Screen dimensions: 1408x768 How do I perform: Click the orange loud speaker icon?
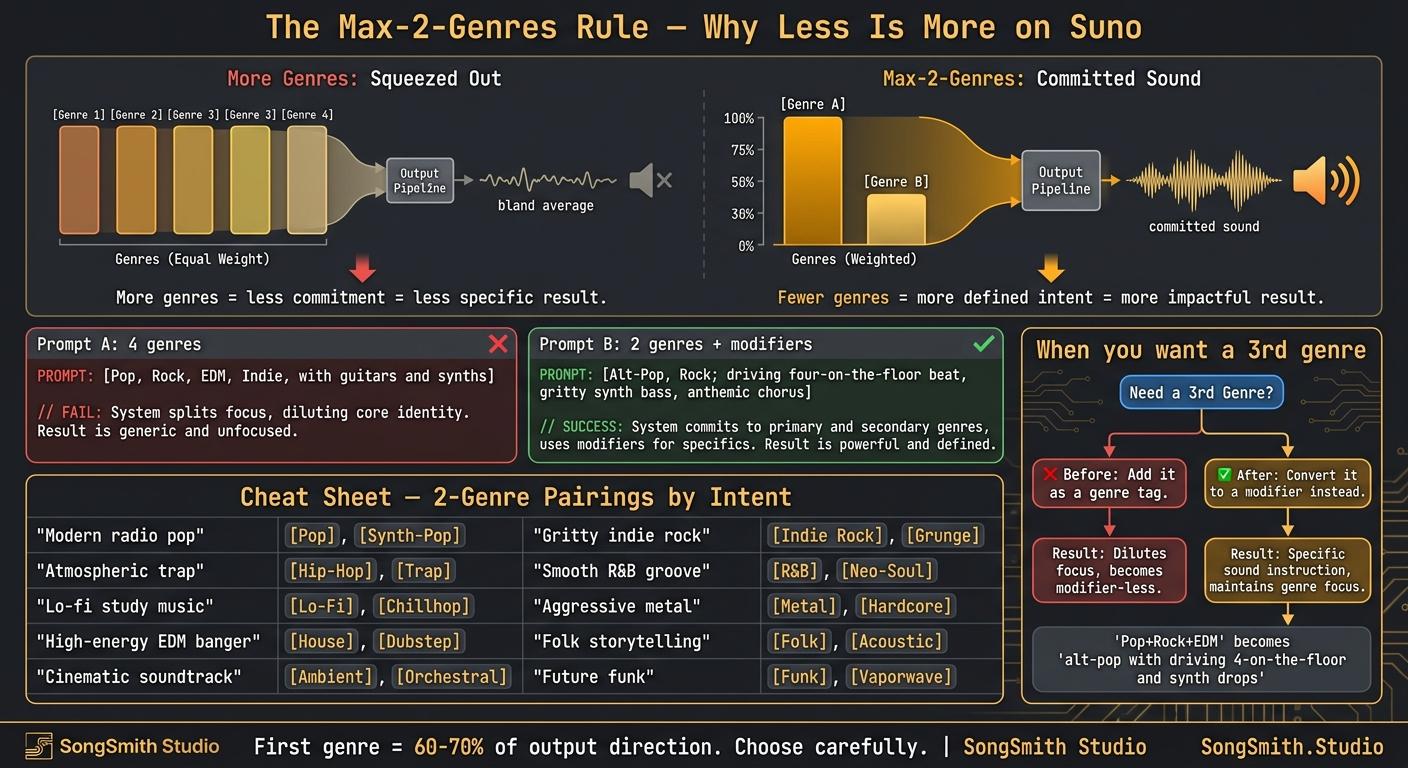coord(1325,180)
